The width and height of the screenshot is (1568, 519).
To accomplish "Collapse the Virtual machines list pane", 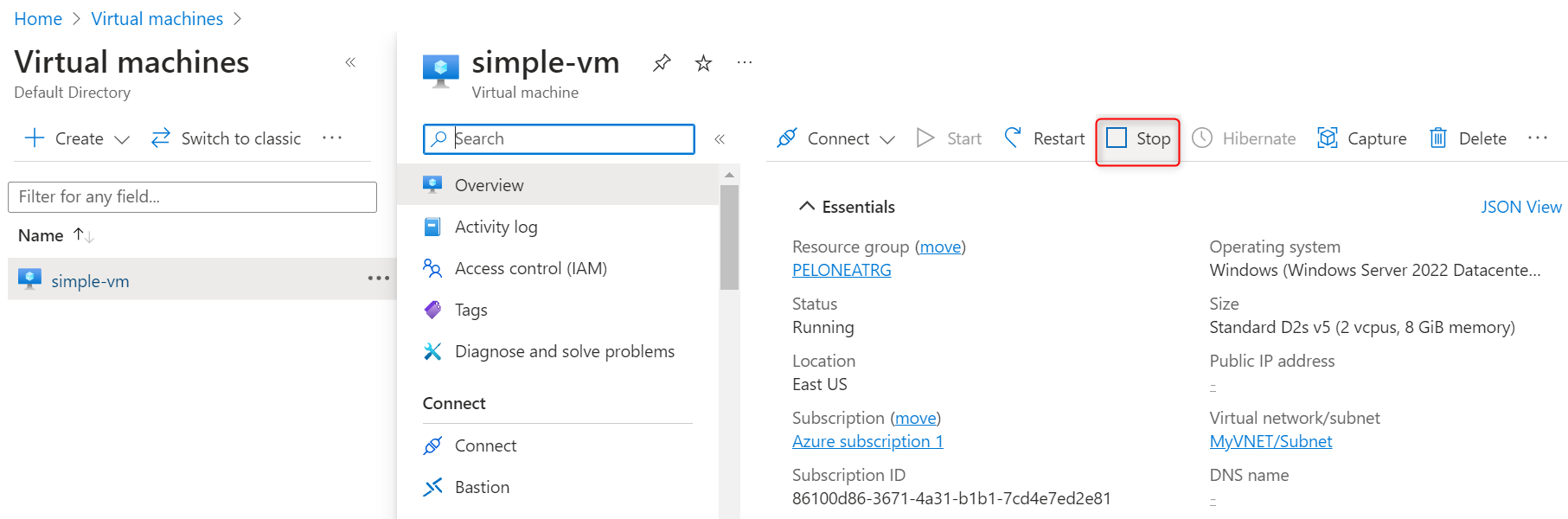I will point(350,62).
